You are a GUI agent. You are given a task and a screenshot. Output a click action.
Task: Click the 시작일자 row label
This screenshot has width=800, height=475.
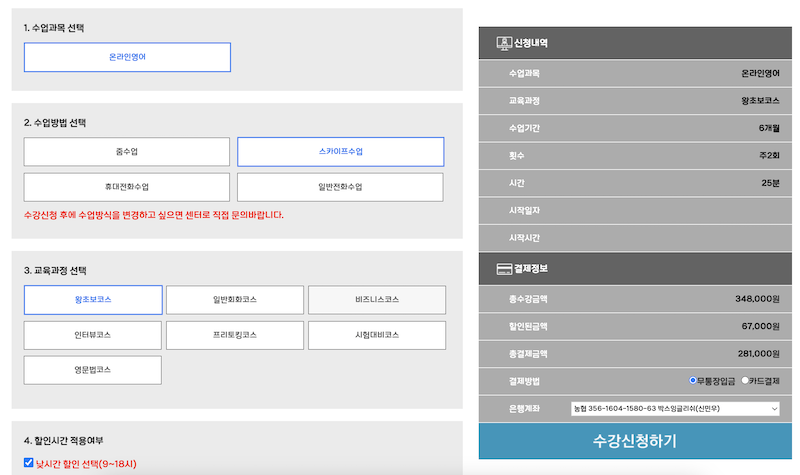coord(524,211)
